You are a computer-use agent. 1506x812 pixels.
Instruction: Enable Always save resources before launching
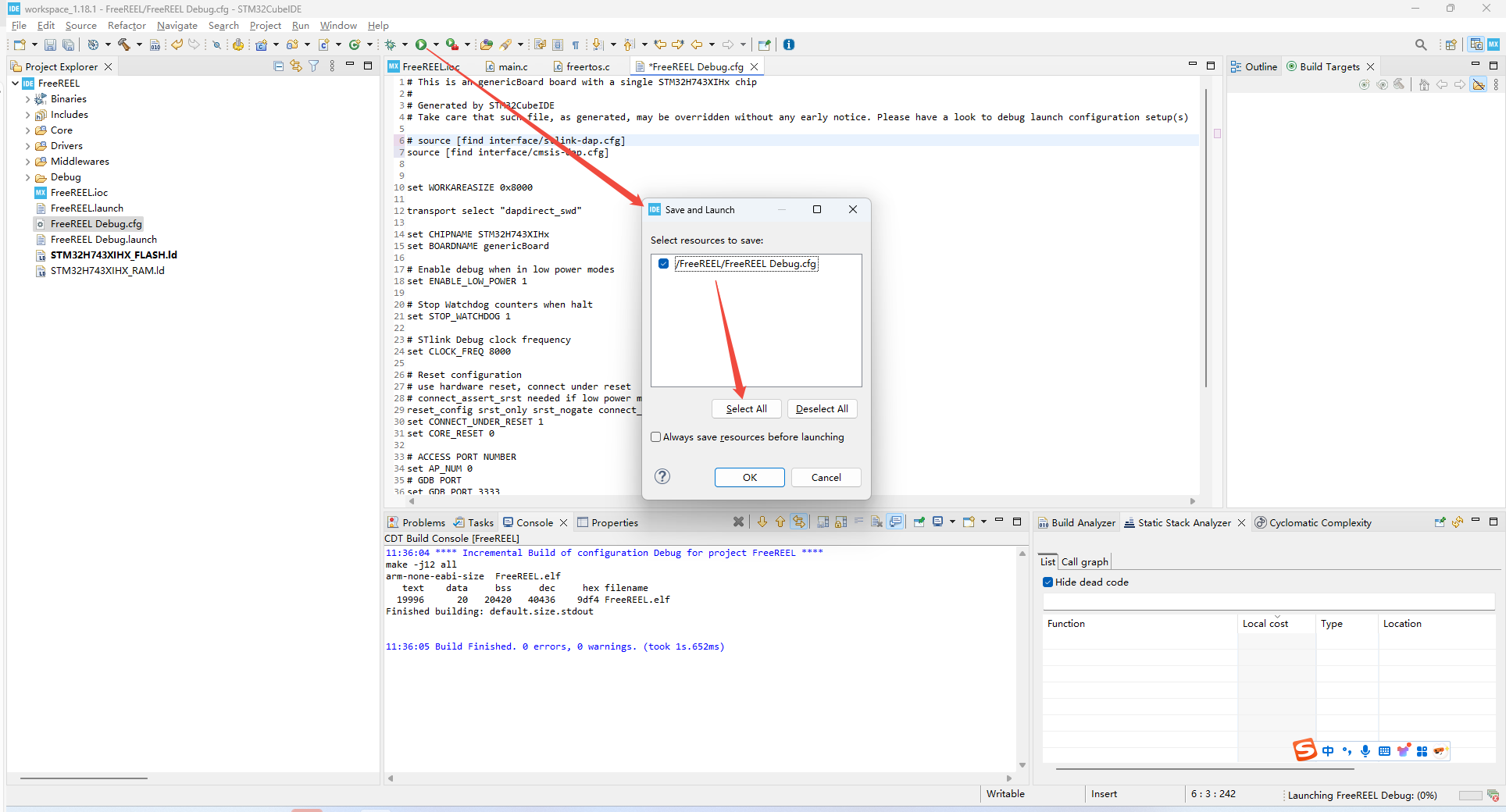656,437
